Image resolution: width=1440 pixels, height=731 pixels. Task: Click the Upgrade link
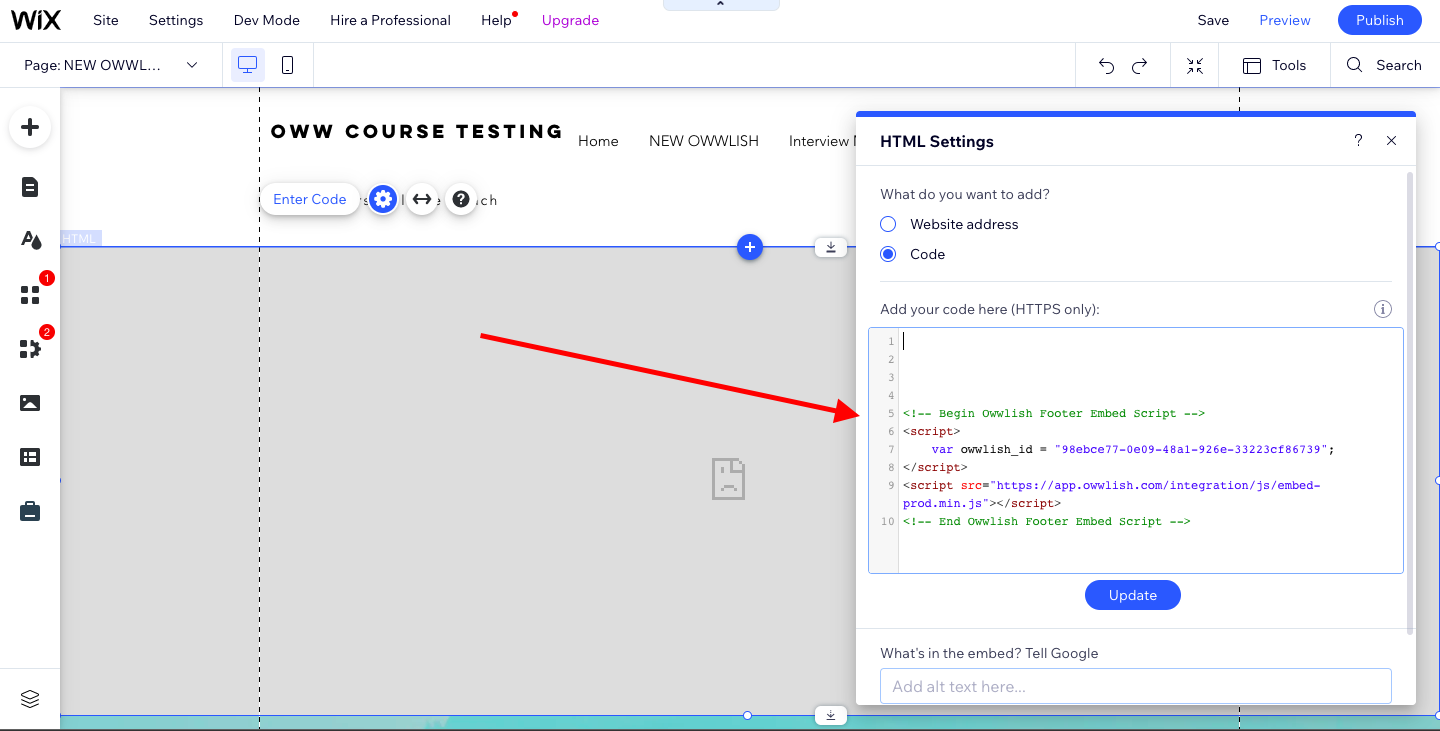pos(570,20)
